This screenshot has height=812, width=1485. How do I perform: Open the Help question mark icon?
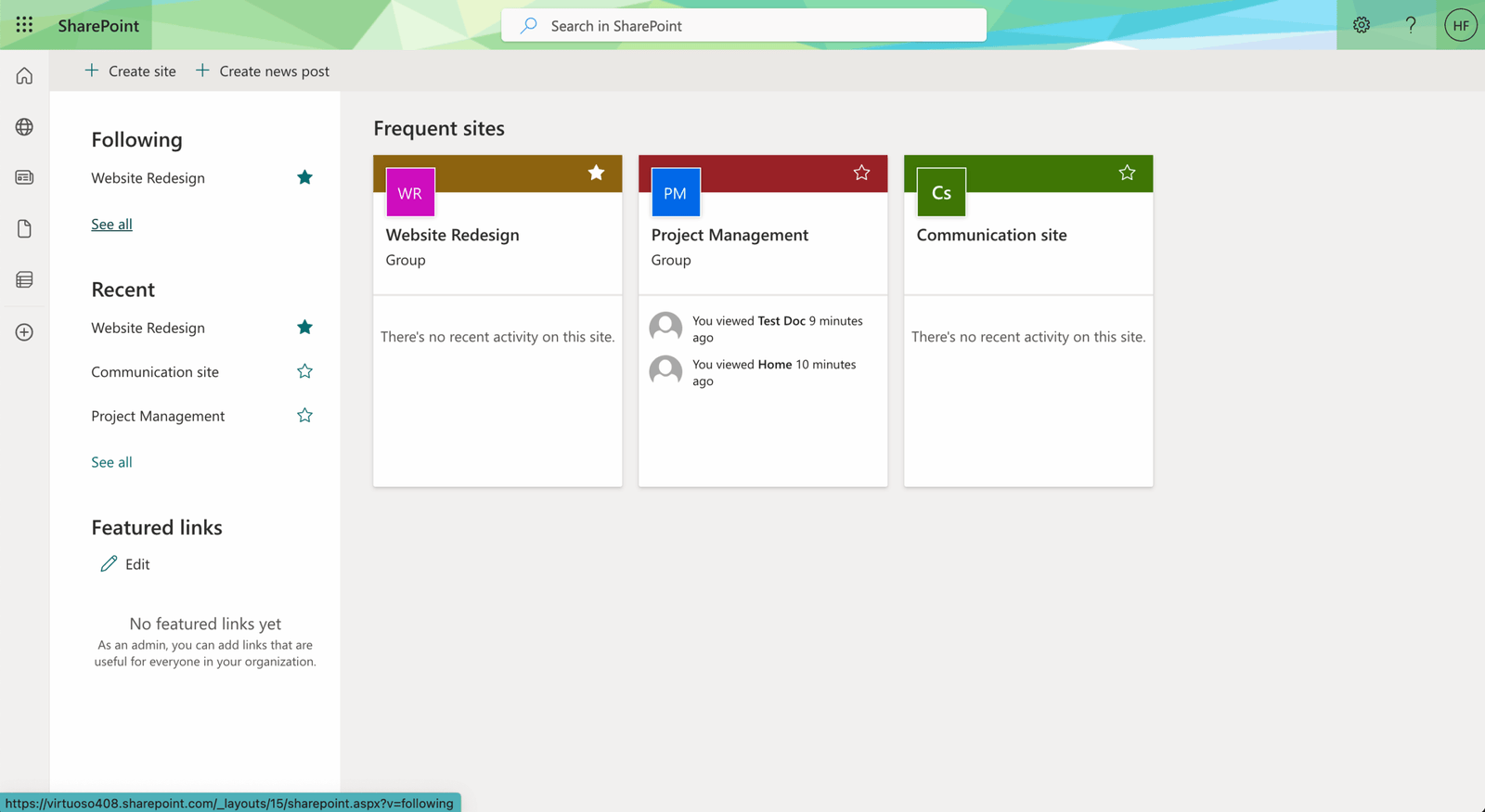1410,25
